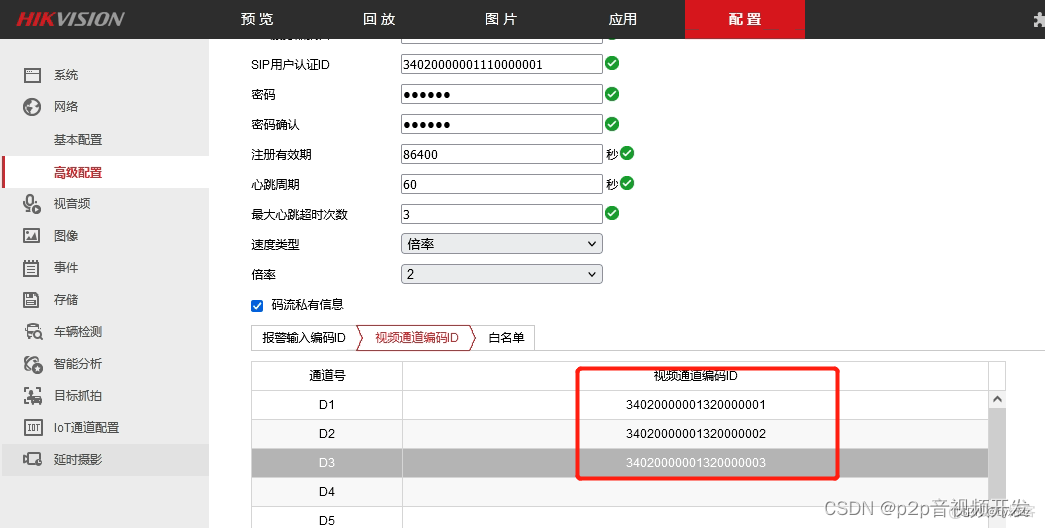Click channel ID 34020000001320000003
Image resolution: width=1045 pixels, height=528 pixels.
point(696,463)
